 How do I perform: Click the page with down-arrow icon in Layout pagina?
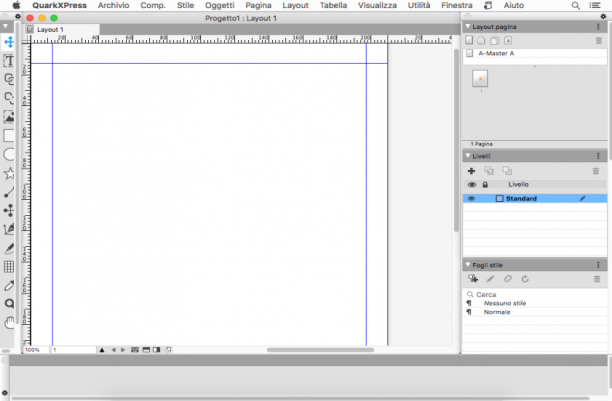coord(508,40)
